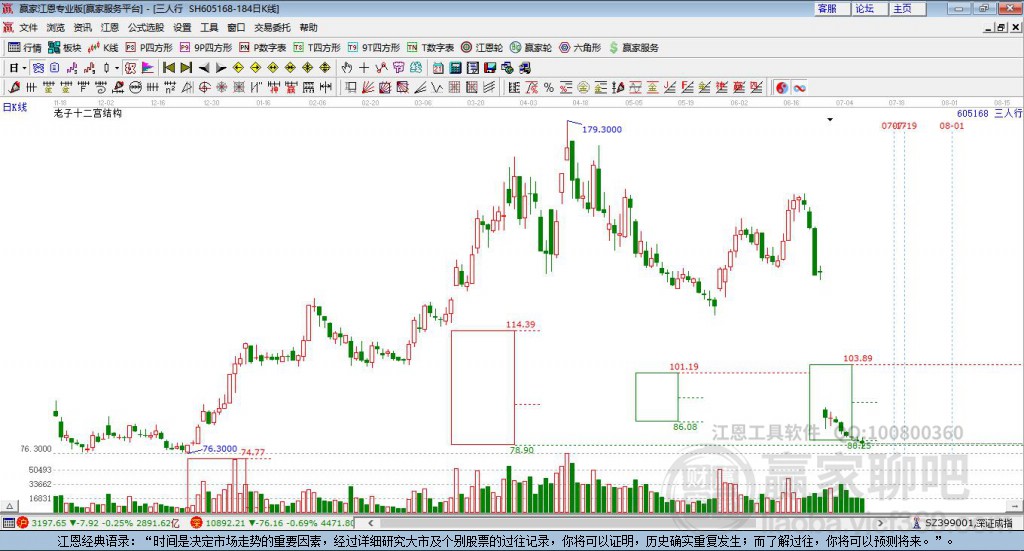Click the 沪 Shanghai index status icon
1024x551 pixels.
[23, 523]
